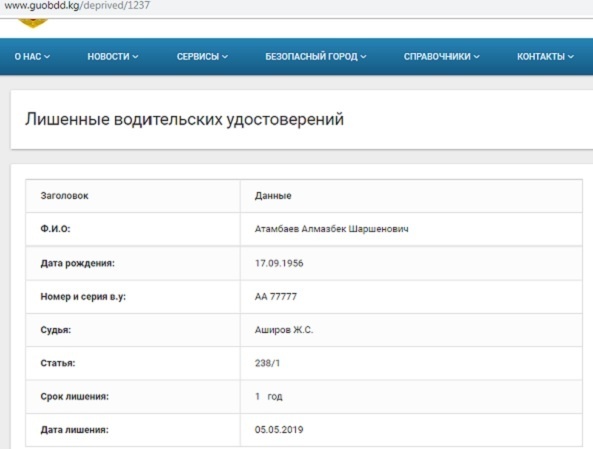Expand the СЕРВИСЫ dropdown chevron
The image size is (593, 449).
click(x=225, y=57)
